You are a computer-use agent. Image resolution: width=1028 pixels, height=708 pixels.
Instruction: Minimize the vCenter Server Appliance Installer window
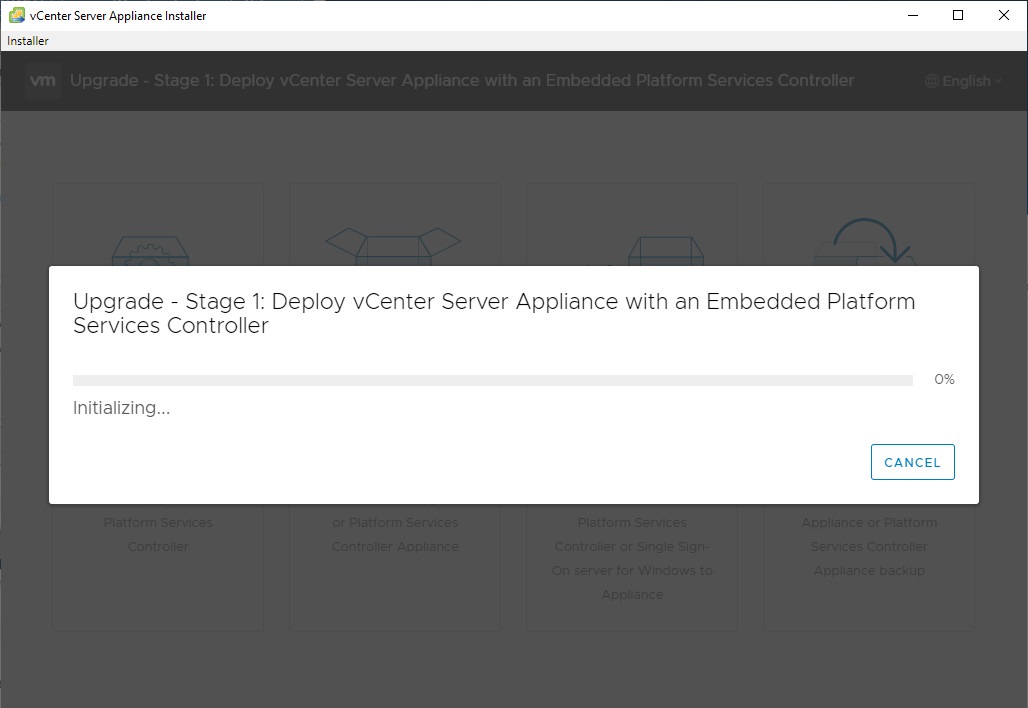(913, 15)
